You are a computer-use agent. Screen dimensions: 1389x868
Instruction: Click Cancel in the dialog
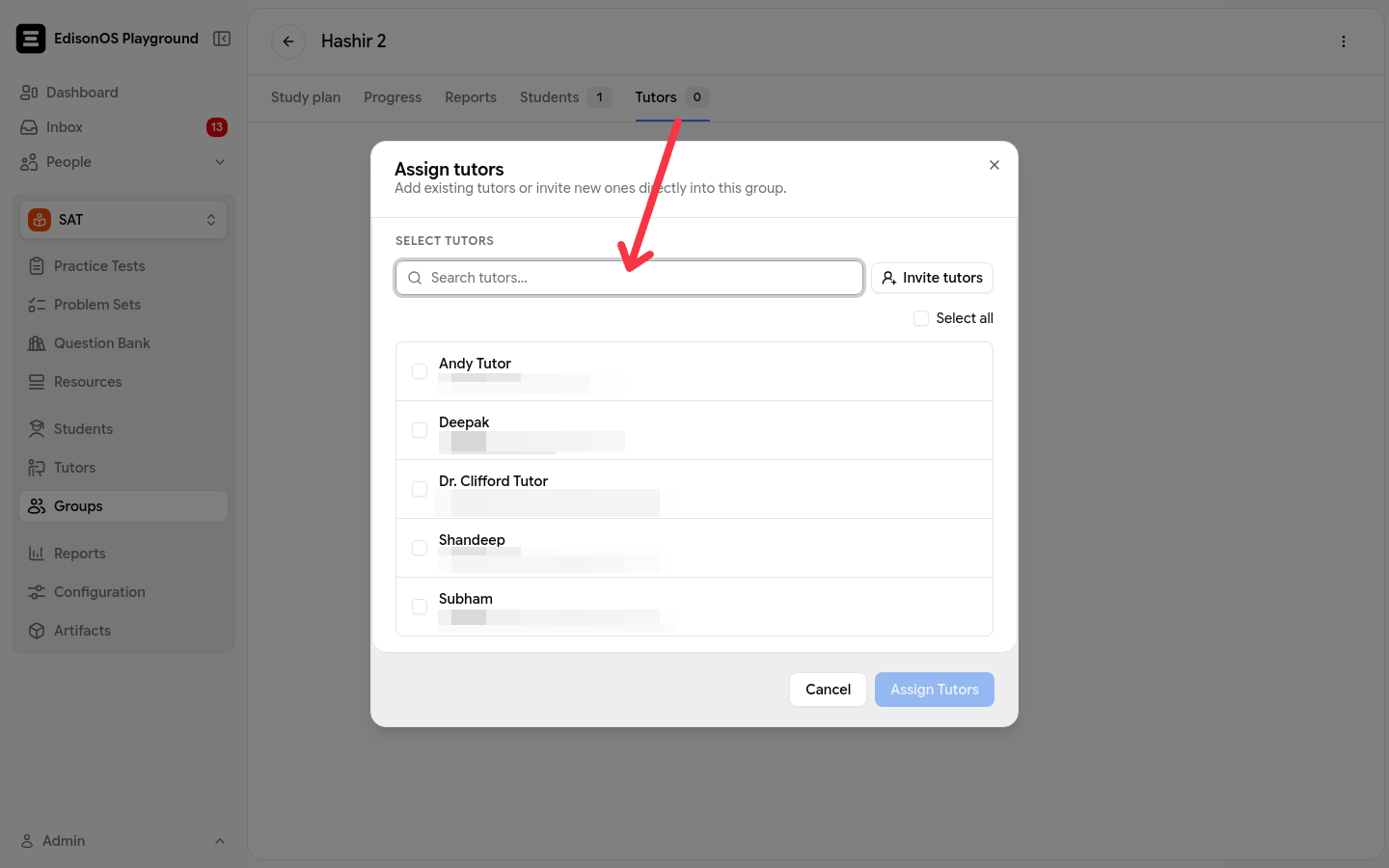[x=828, y=690]
